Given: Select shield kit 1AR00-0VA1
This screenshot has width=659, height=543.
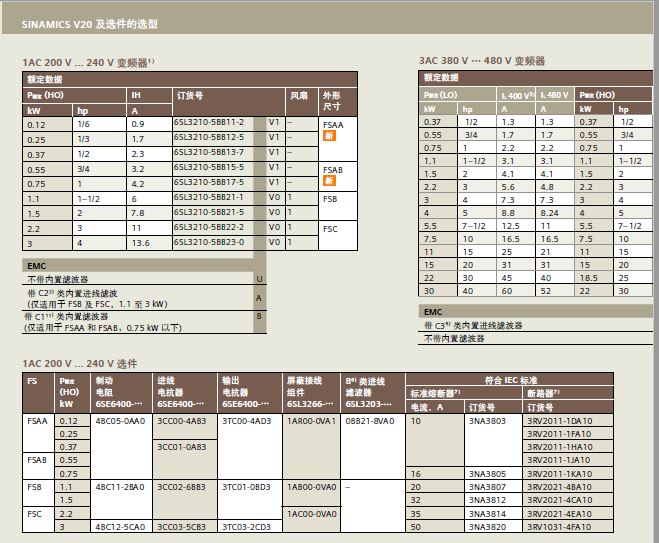Looking at the screenshot, I should pyautogui.click(x=311, y=421).
